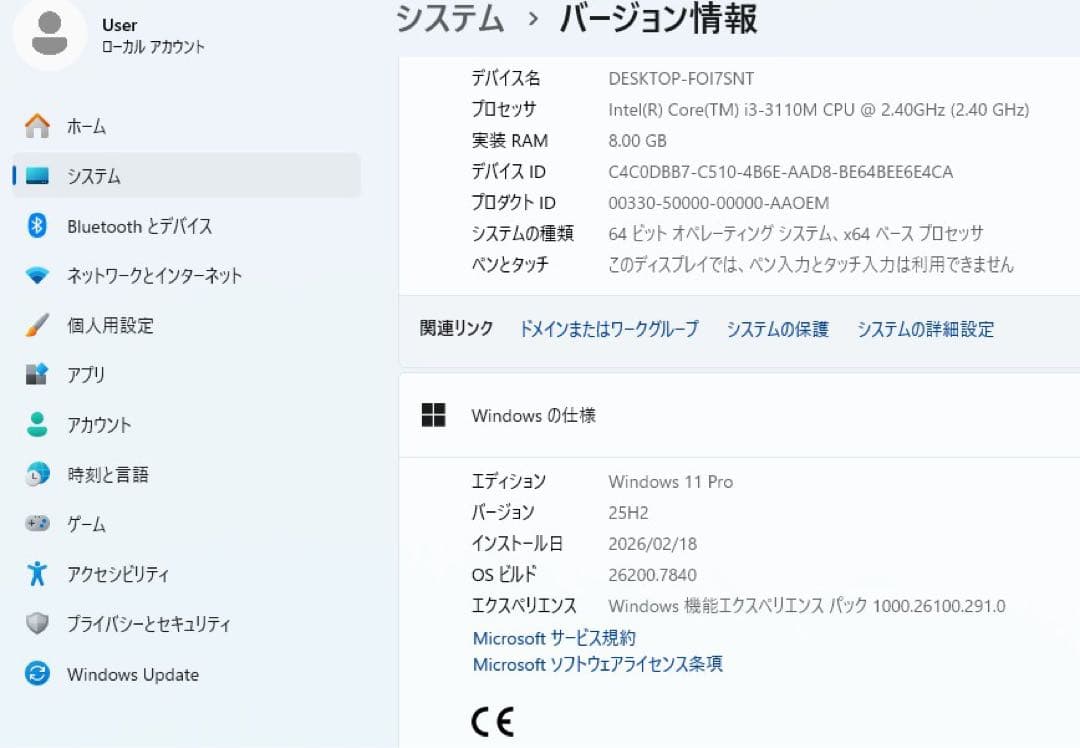This screenshot has width=1080, height=748.
Task: Click install date 2026/02/18
Action: tap(652, 543)
